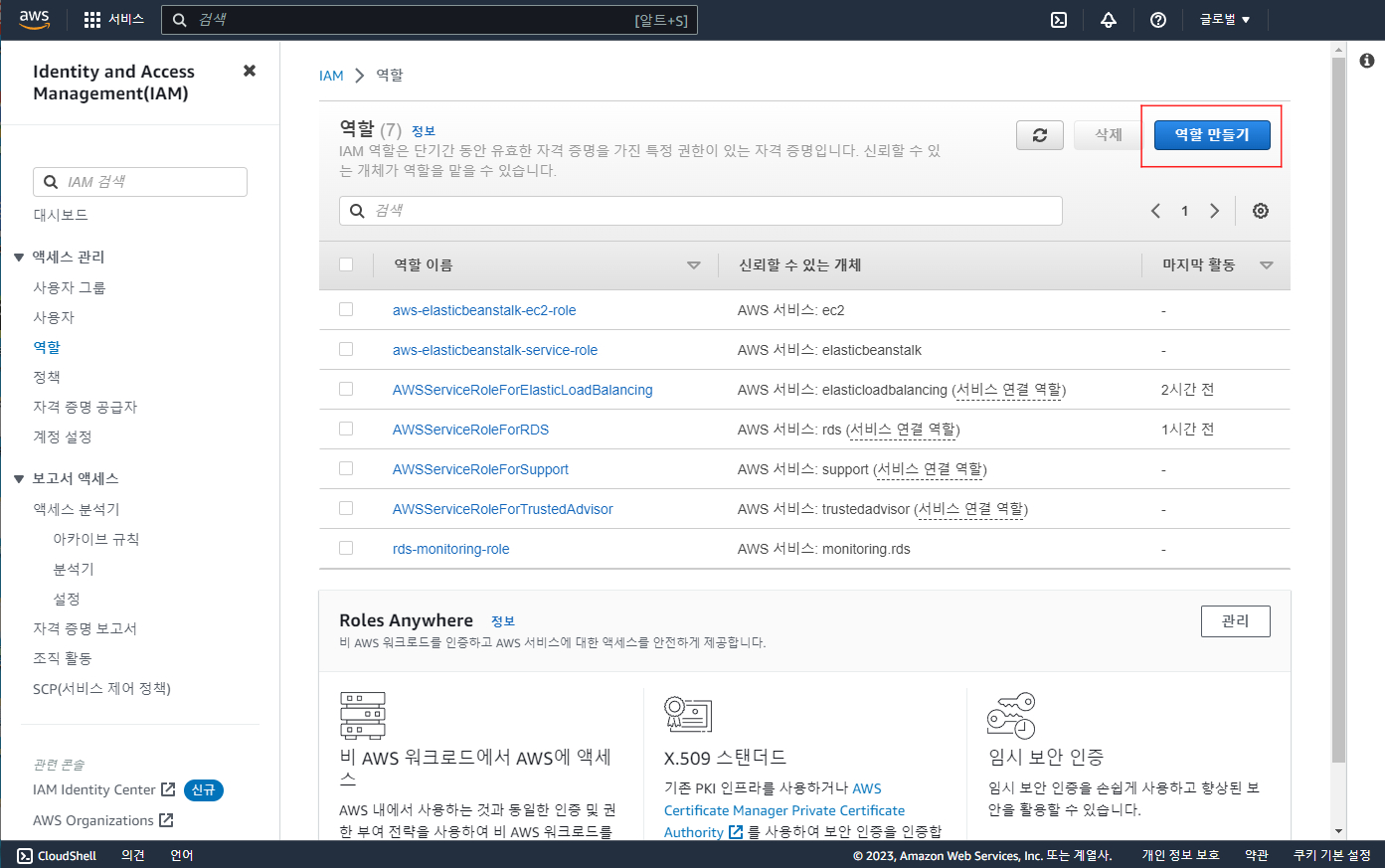Image resolution: width=1385 pixels, height=868 pixels.
Task: Select all roles checkbox in header
Action: [346, 264]
